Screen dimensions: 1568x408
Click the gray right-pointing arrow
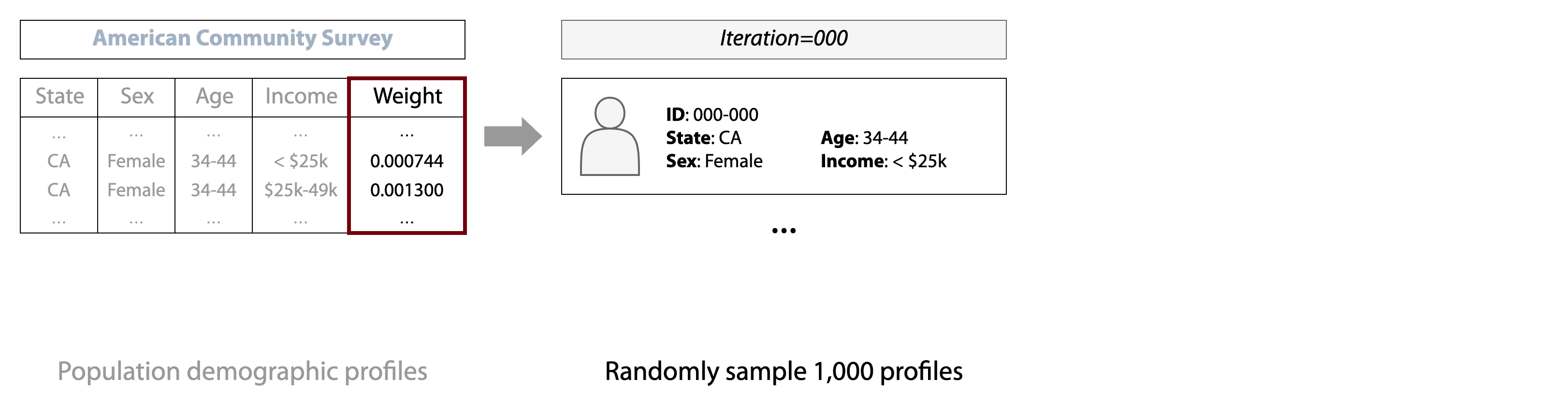click(x=512, y=136)
